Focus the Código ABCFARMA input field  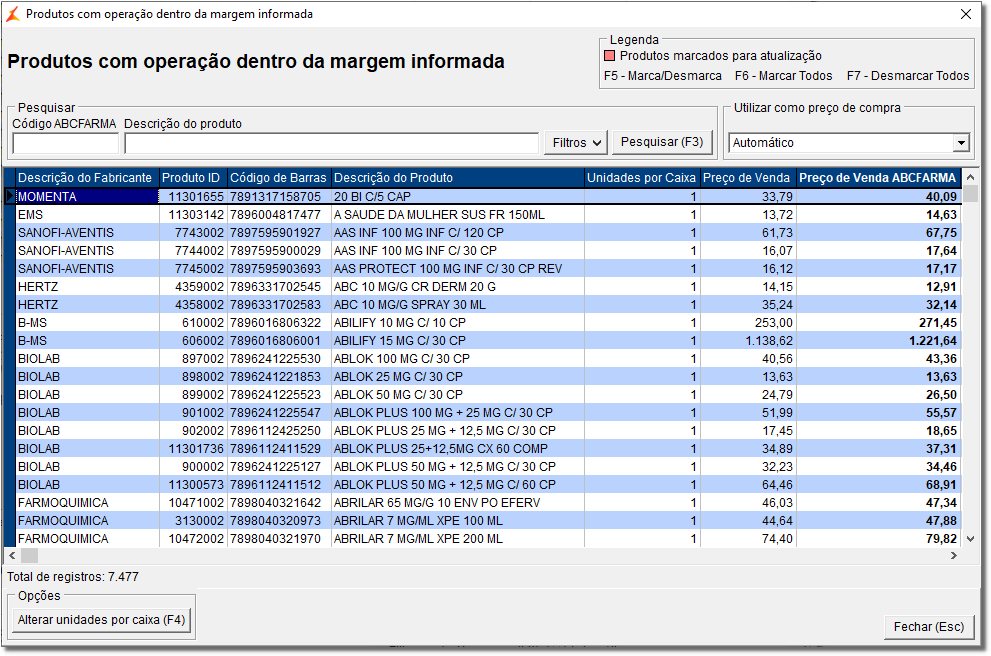point(65,143)
